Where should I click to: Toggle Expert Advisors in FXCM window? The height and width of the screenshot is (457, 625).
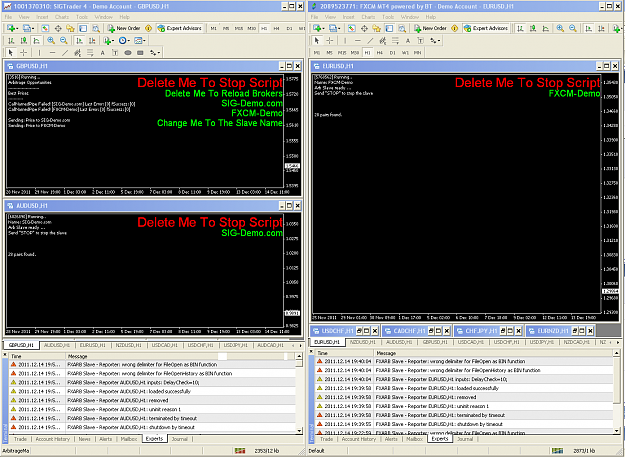pyautogui.click(x=485, y=28)
